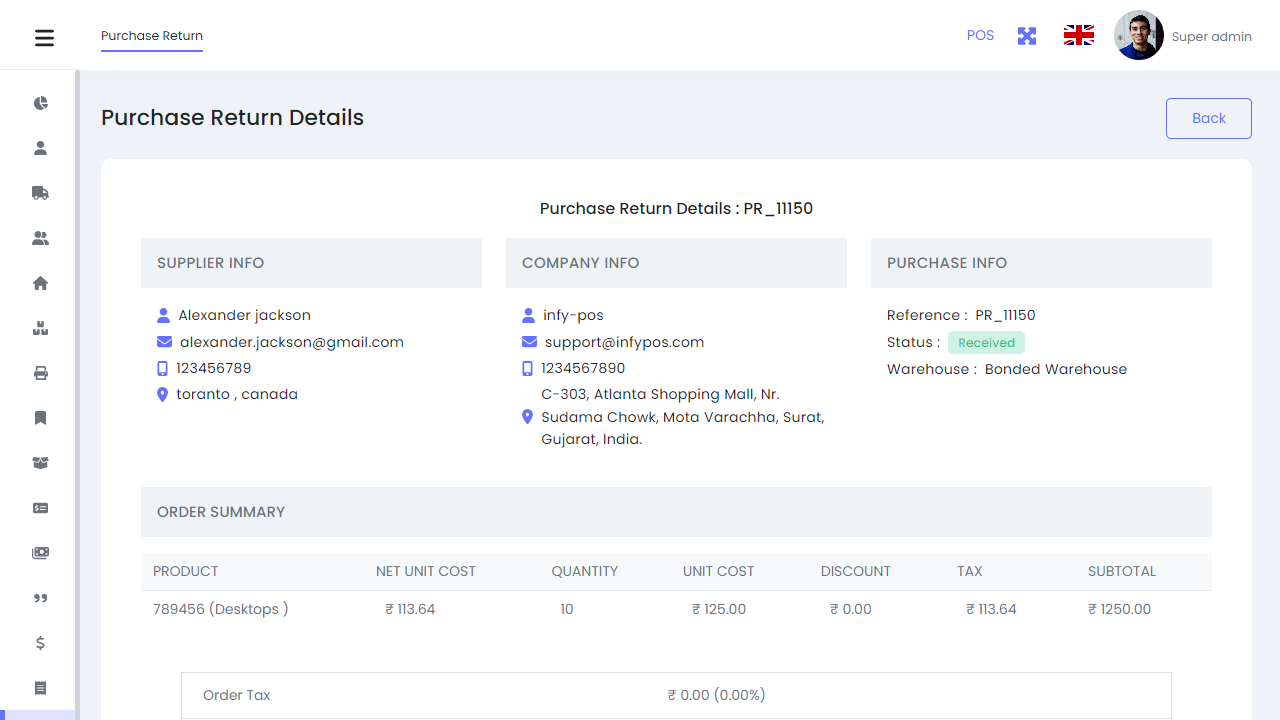Open the Super admin account menu
Image resolution: width=1280 pixels, height=720 pixels.
pos(1183,36)
